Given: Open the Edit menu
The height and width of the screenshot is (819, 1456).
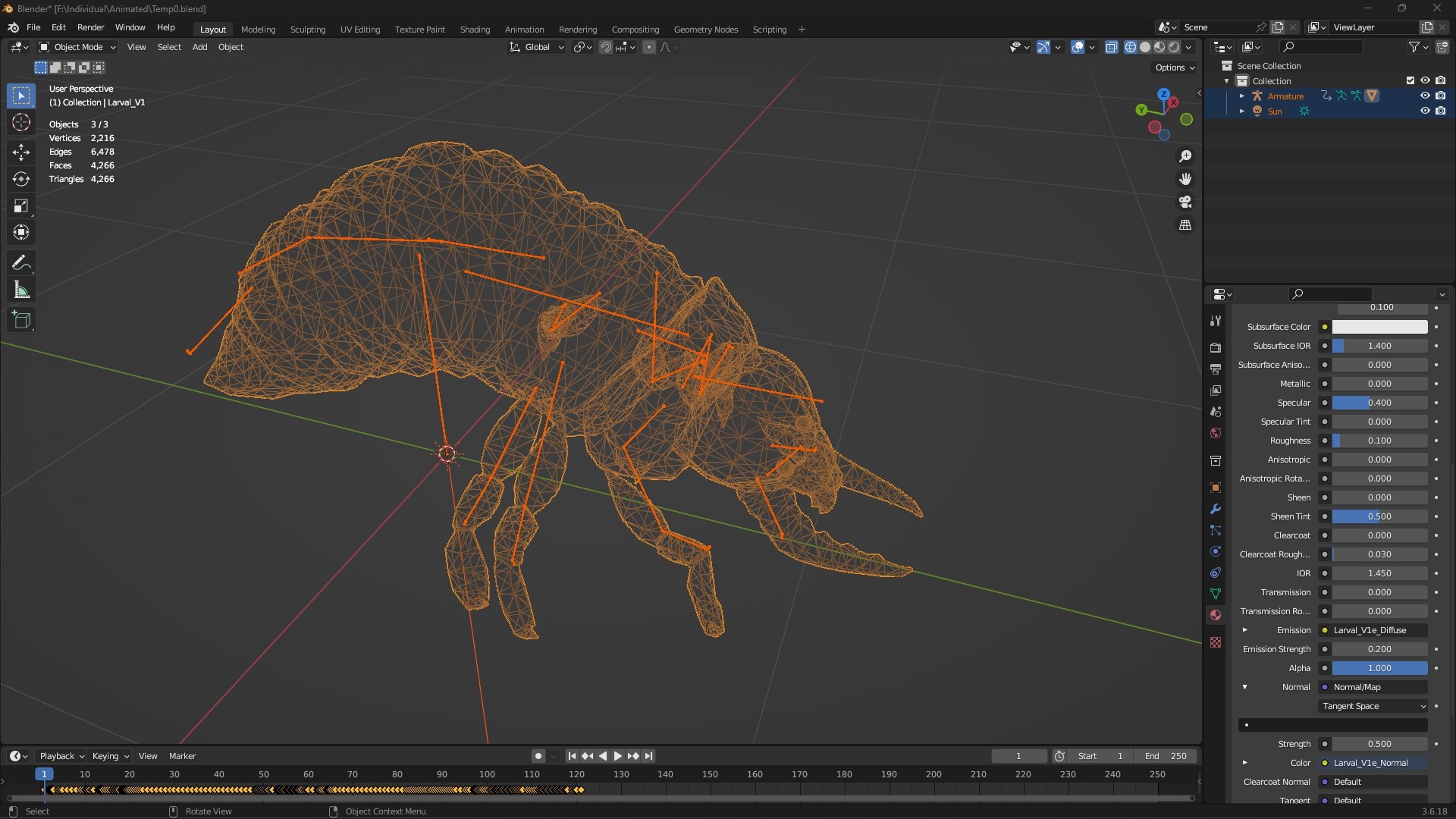Looking at the screenshot, I should [x=58, y=27].
